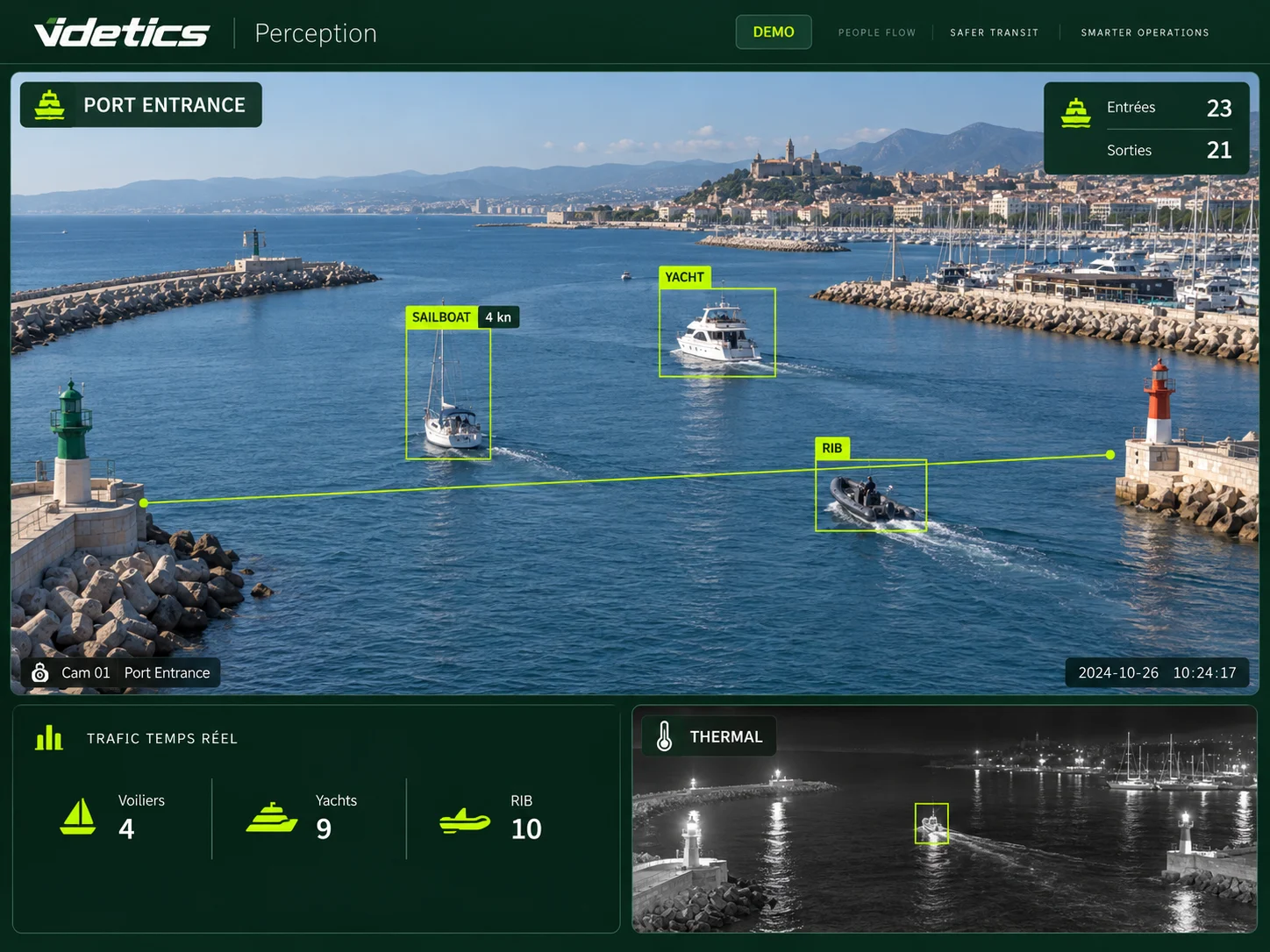Select the RIB detection label
Viewport: 1270px width, 952px height.
[831, 448]
